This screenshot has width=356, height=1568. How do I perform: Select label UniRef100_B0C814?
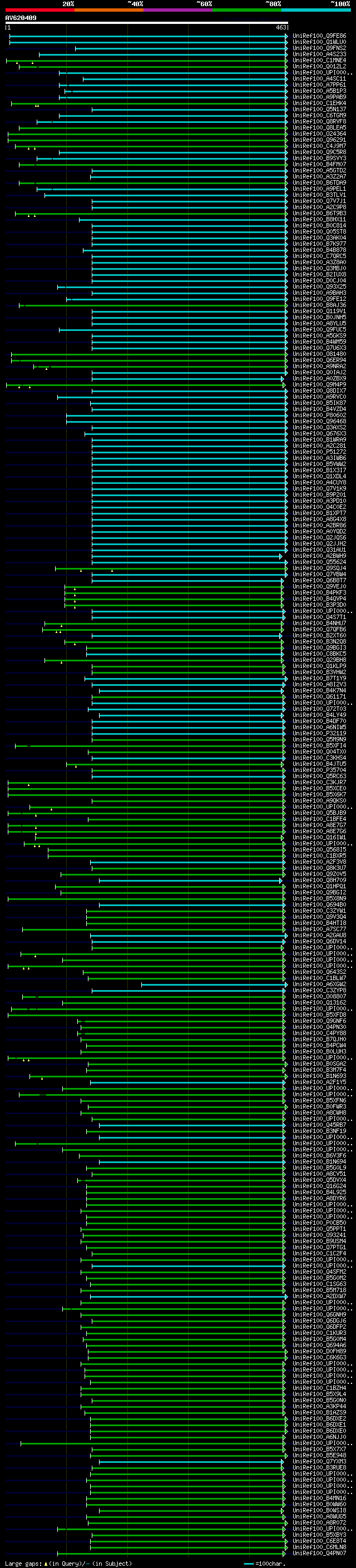click(x=319, y=226)
